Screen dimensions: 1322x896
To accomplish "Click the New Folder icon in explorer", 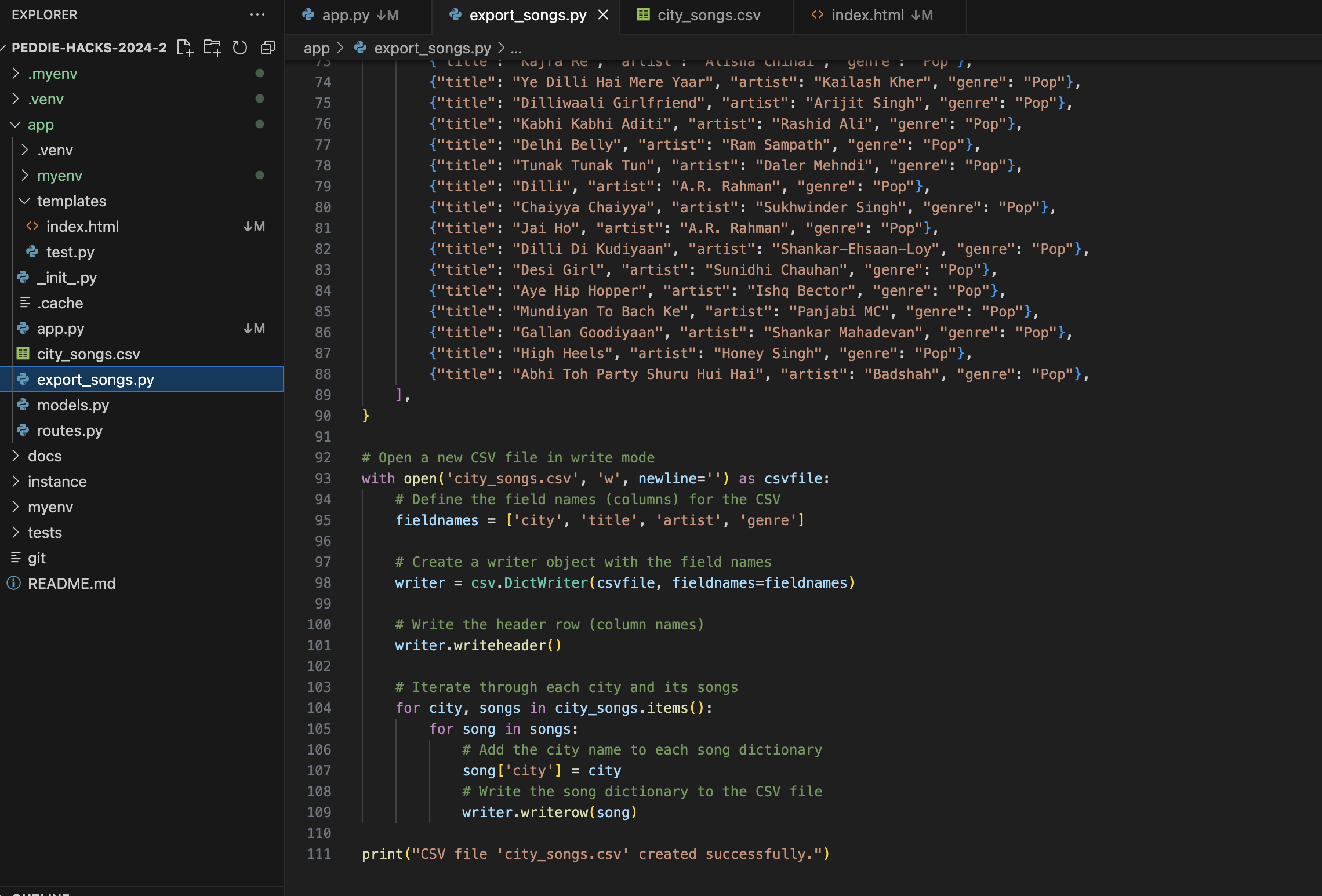I will coord(212,48).
